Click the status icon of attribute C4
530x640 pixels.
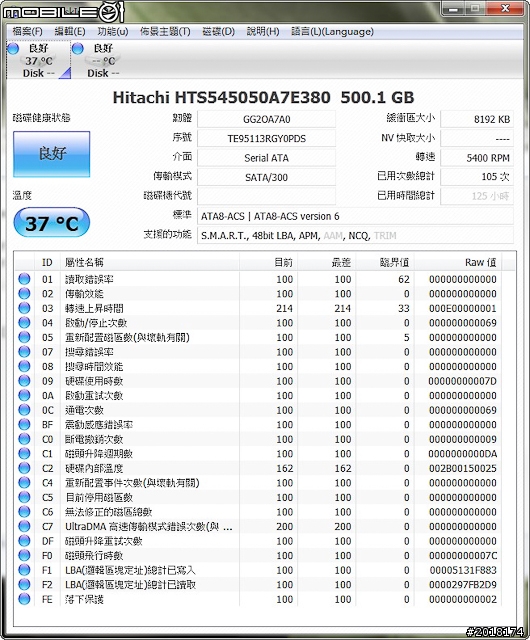(24, 482)
